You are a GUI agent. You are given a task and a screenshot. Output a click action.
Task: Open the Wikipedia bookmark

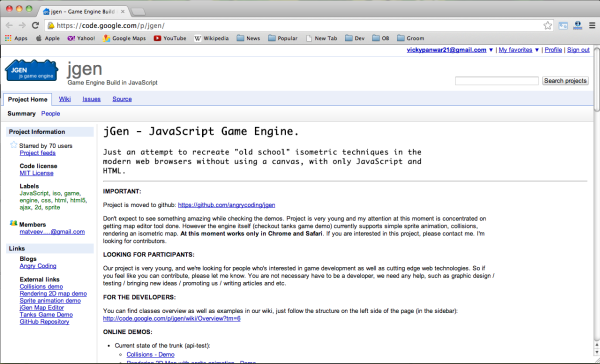pos(212,38)
